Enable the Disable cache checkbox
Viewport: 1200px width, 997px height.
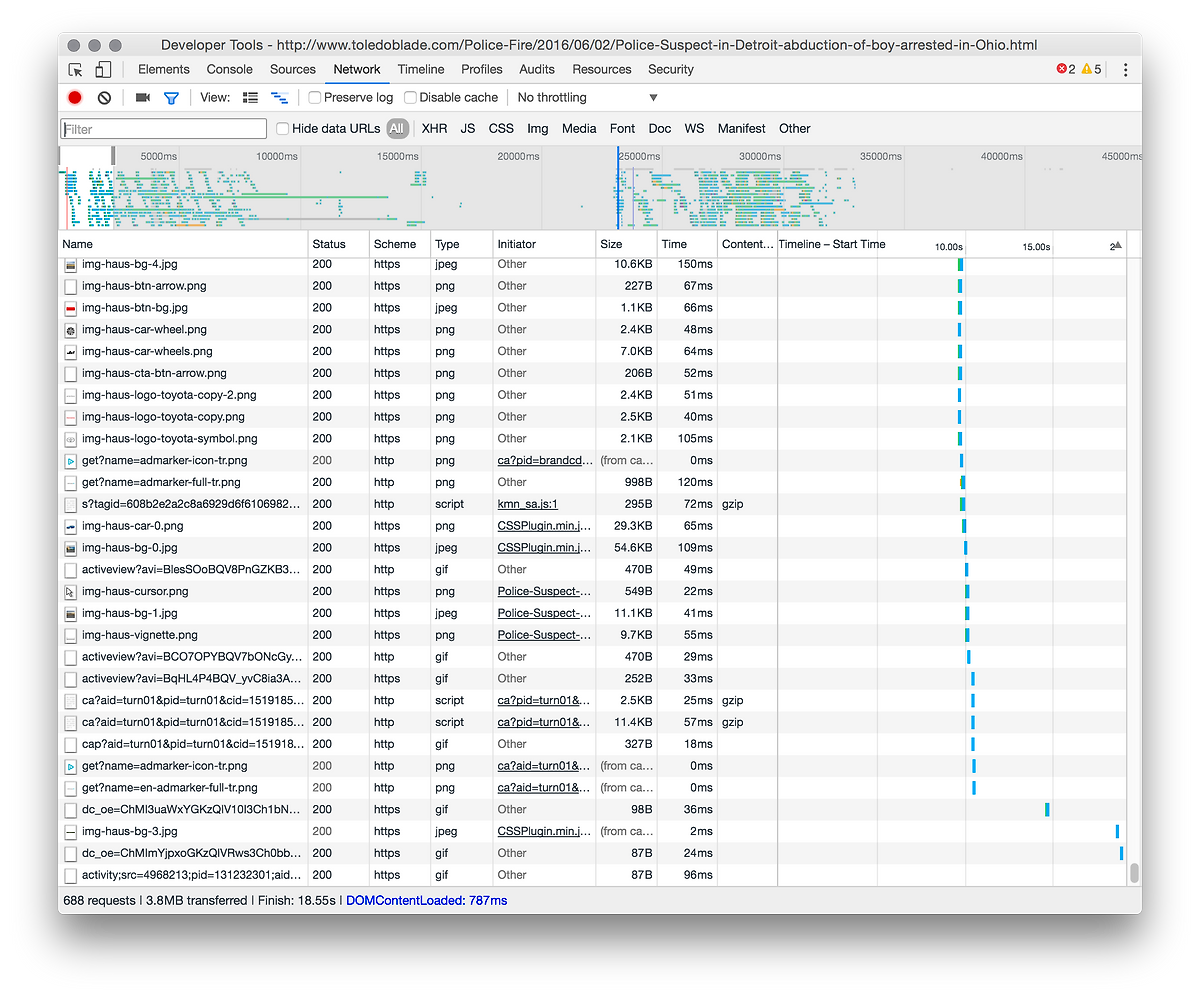[x=410, y=98]
